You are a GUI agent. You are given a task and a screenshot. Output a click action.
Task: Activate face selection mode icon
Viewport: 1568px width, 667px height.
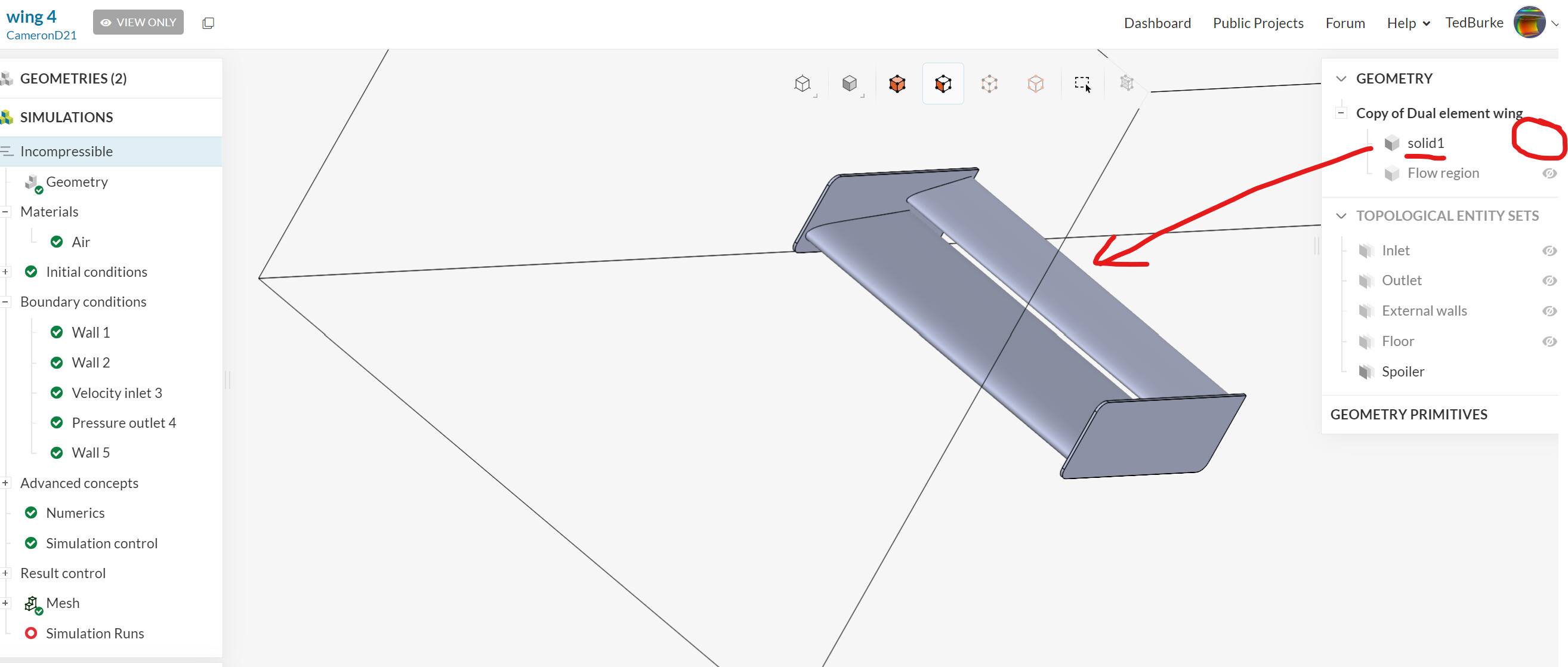[943, 84]
